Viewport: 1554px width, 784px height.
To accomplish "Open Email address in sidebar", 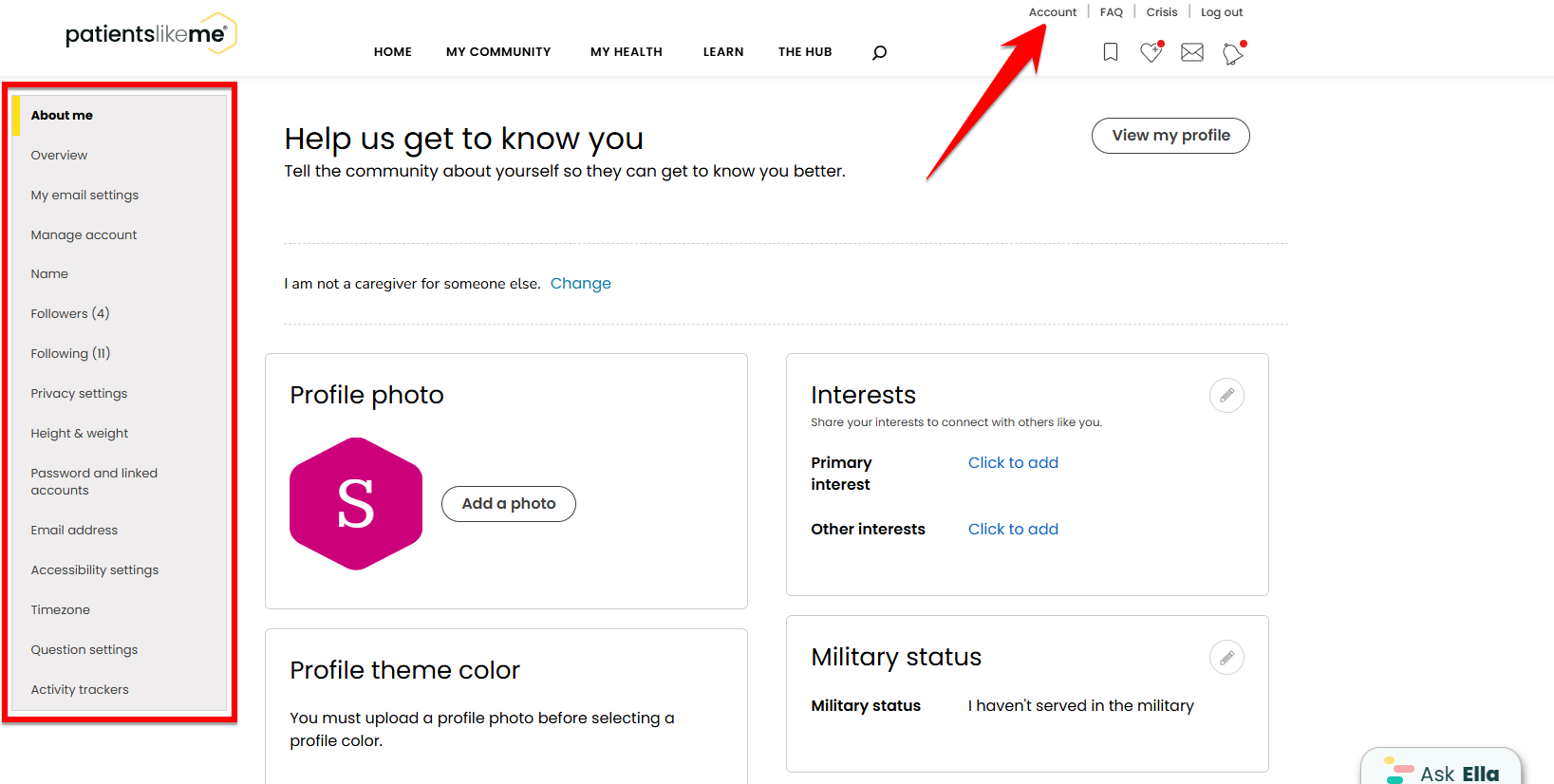I will [x=74, y=531].
